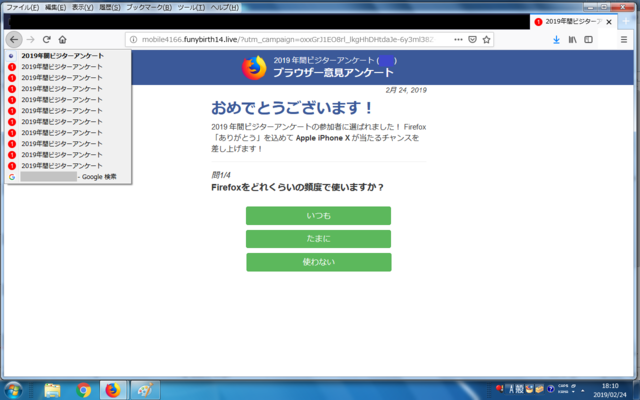Screen dimensions: 640x400
Task: Open the ファイル menu
Action: point(22,7)
